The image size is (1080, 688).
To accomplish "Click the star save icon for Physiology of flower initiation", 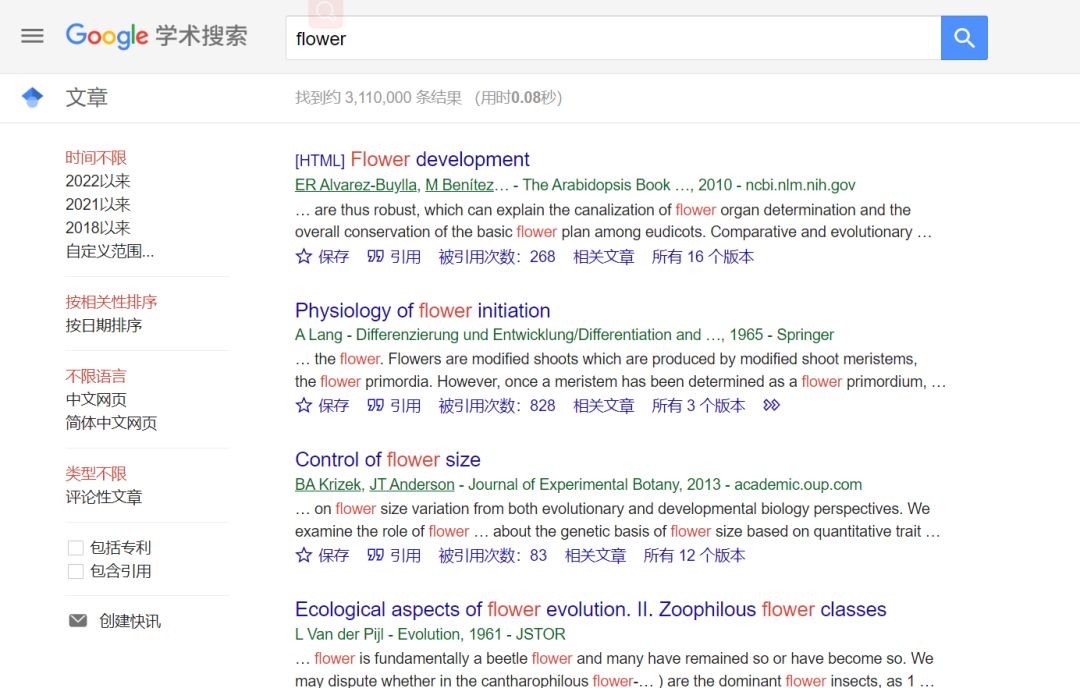I will pyautogui.click(x=304, y=405).
